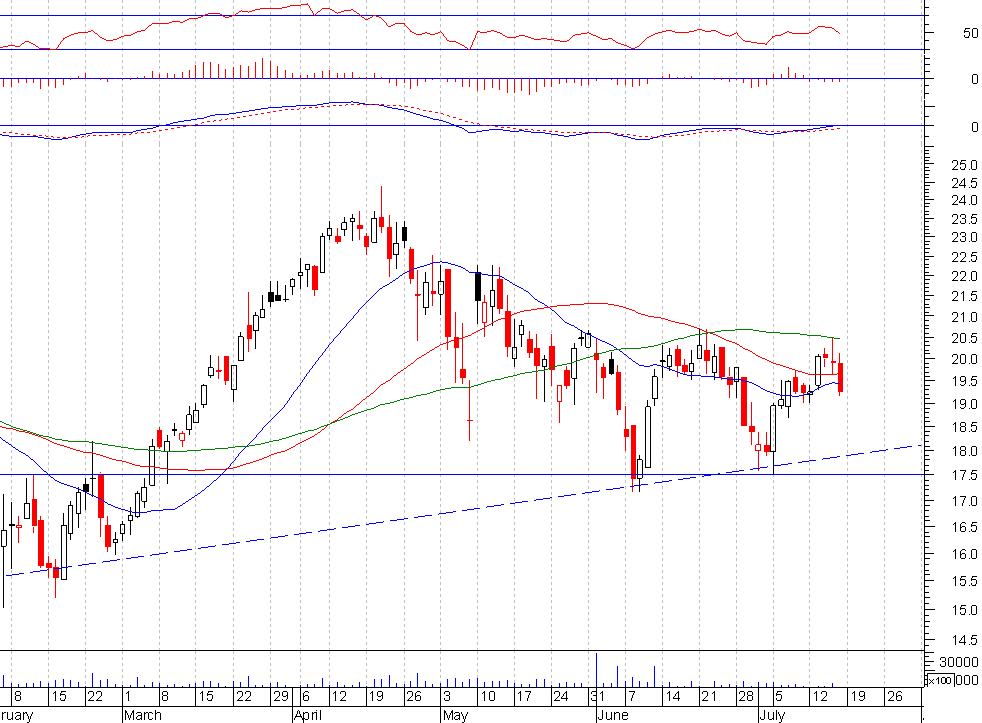982x723 pixels.
Task: Click the partial 'ruary' month label
Action: click(16, 715)
